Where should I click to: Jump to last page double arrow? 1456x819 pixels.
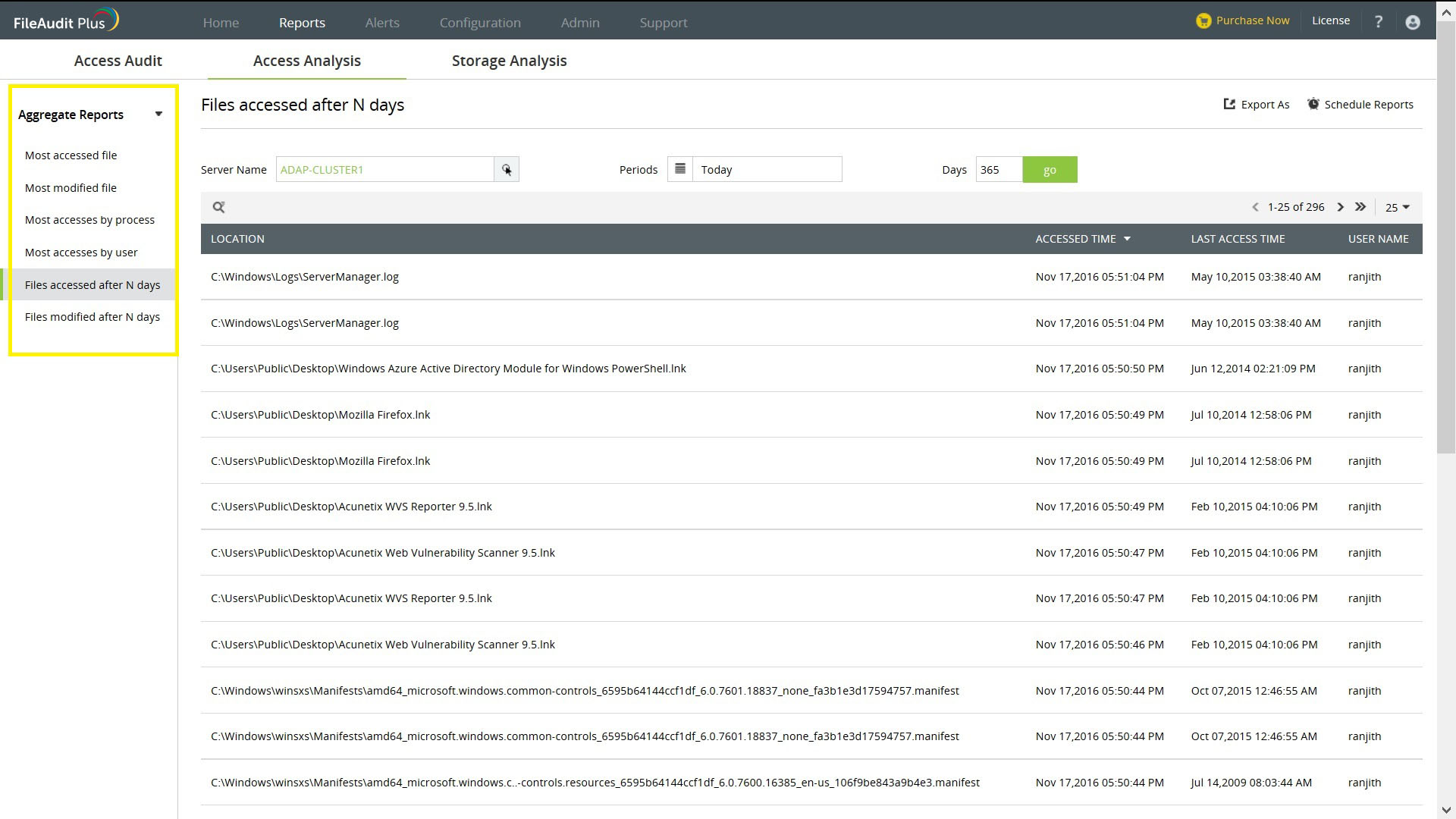(x=1360, y=207)
